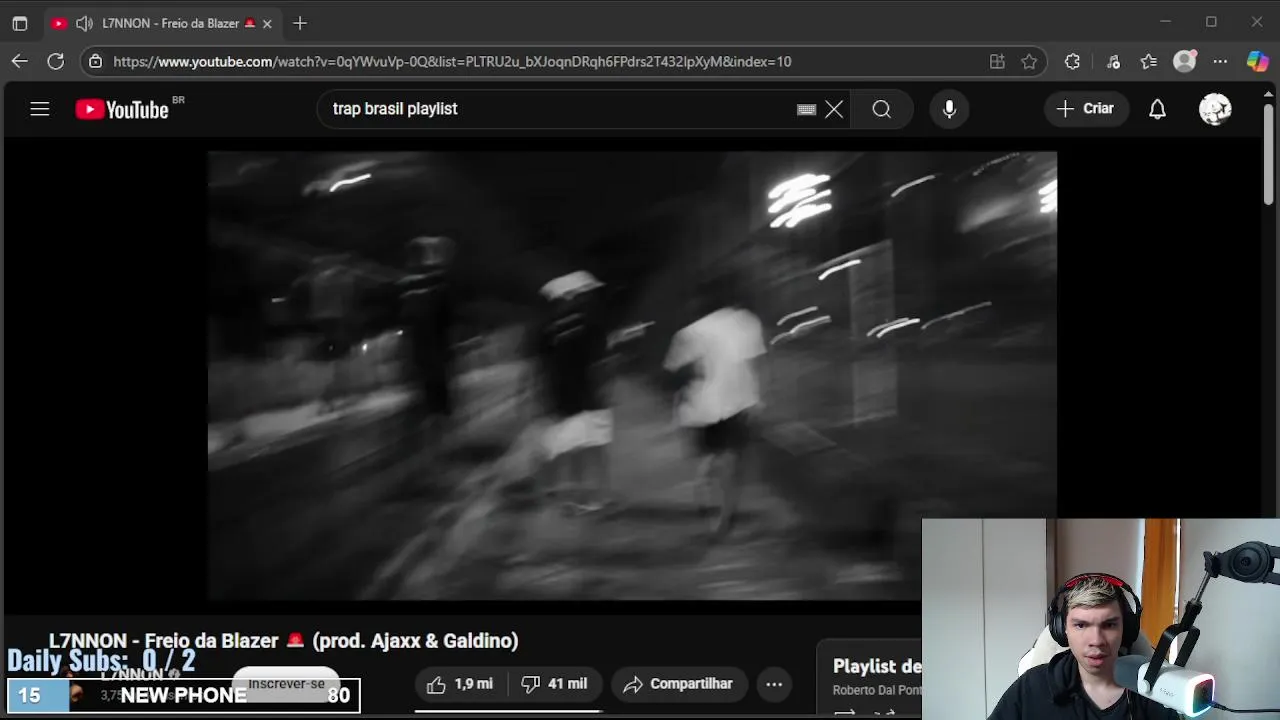Open YouTube notifications bell

click(x=1157, y=109)
